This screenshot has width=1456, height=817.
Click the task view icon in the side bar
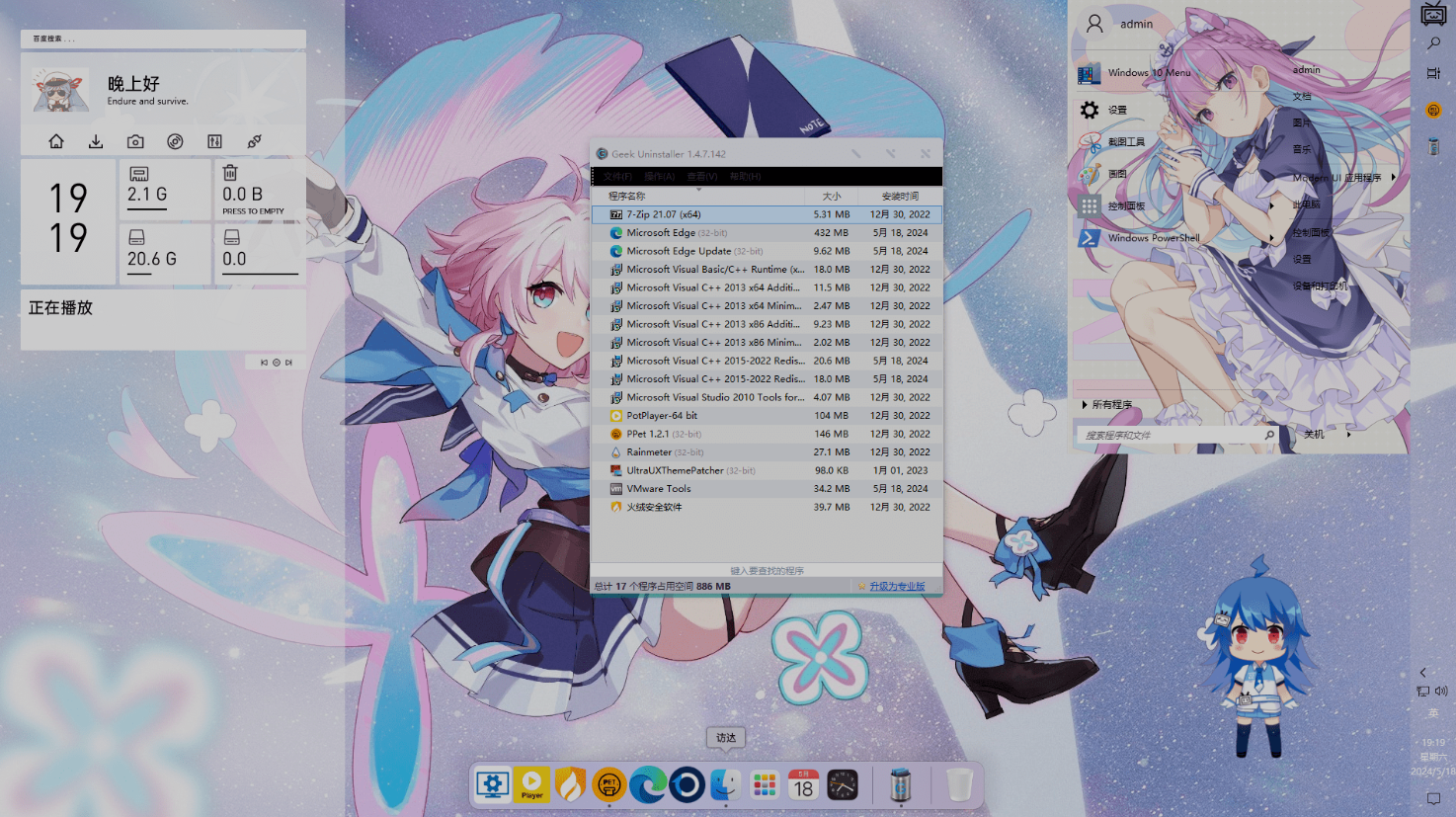click(x=1433, y=73)
